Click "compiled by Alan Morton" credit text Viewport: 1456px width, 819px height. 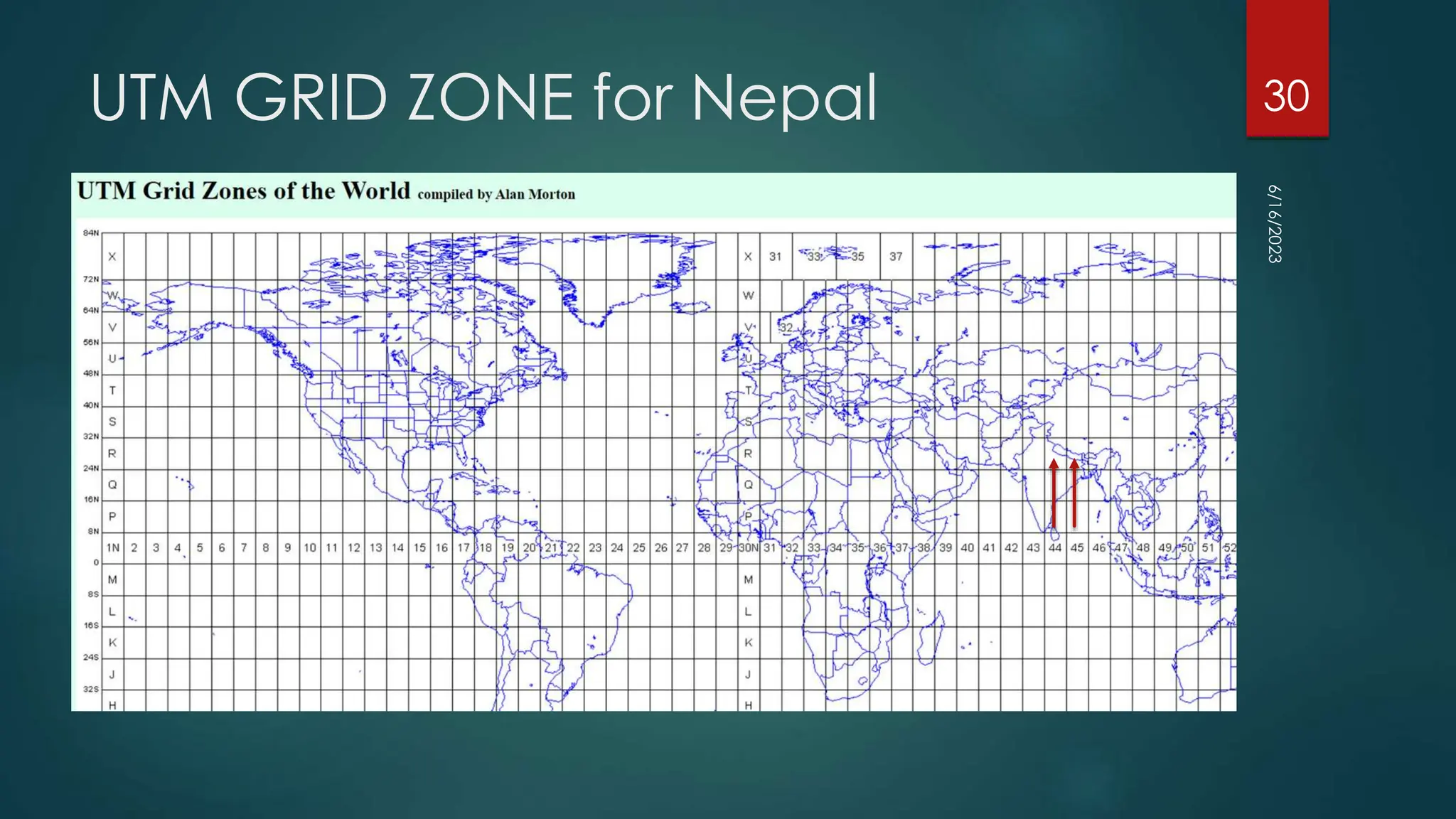(496, 195)
